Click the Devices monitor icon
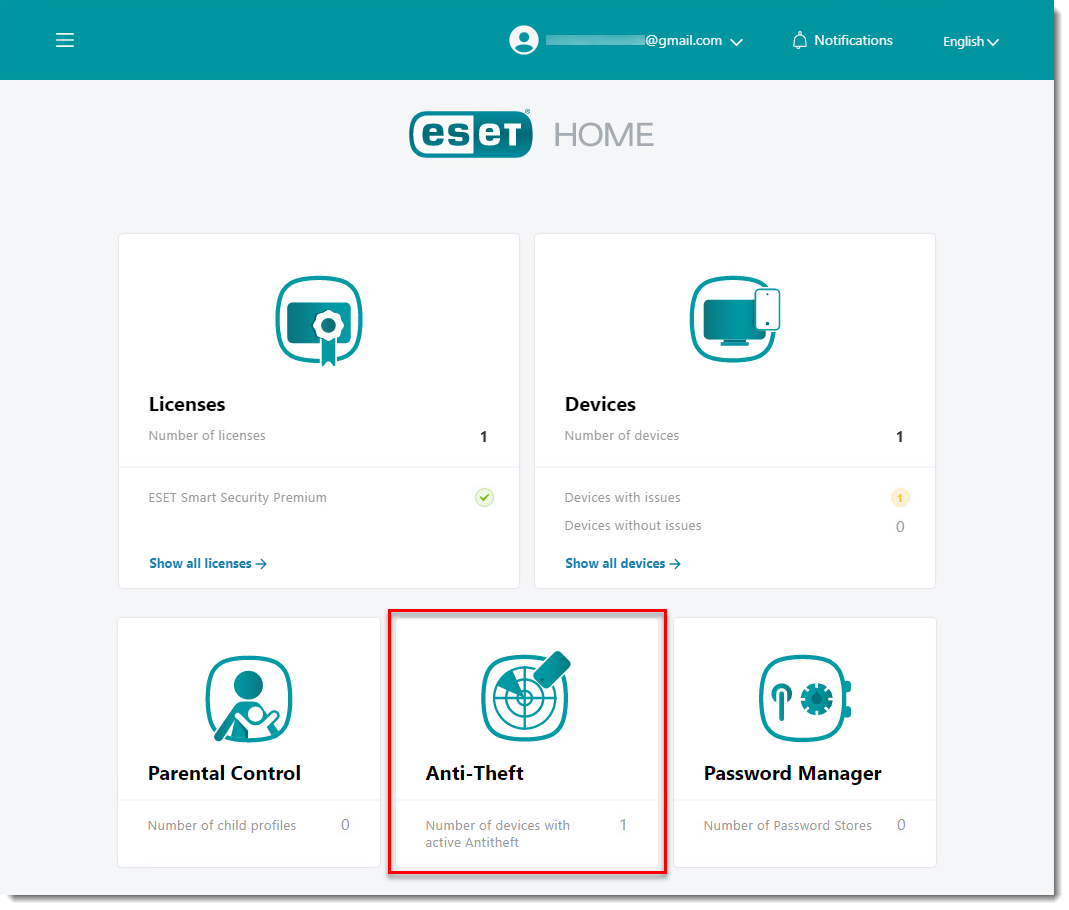 click(735, 319)
